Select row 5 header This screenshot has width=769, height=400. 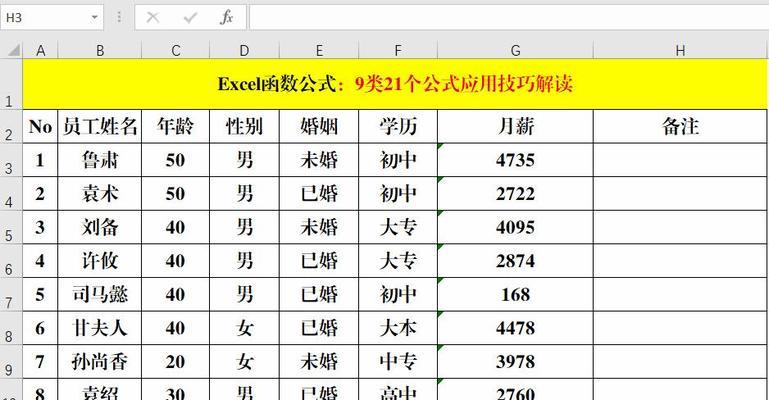click(x=11, y=227)
